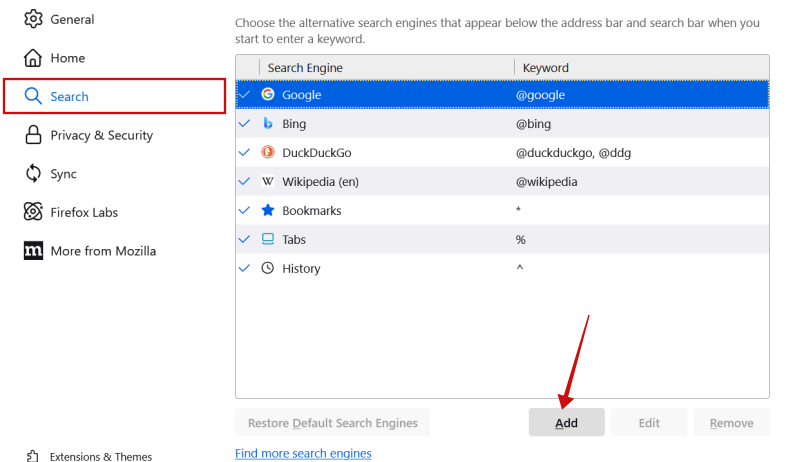Click the Wikipedia W icon
Image resolution: width=800 pixels, height=462 pixels.
tap(268, 181)
